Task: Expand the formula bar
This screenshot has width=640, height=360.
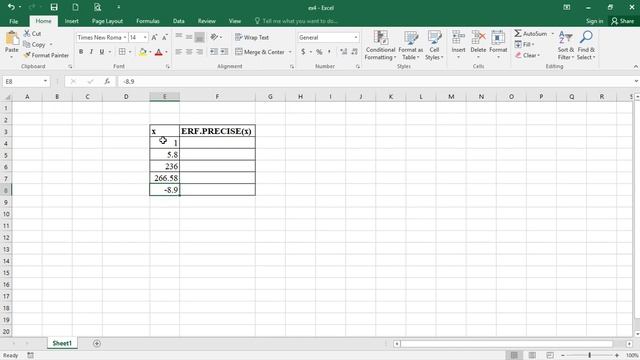Action: [x=636, y=82]
